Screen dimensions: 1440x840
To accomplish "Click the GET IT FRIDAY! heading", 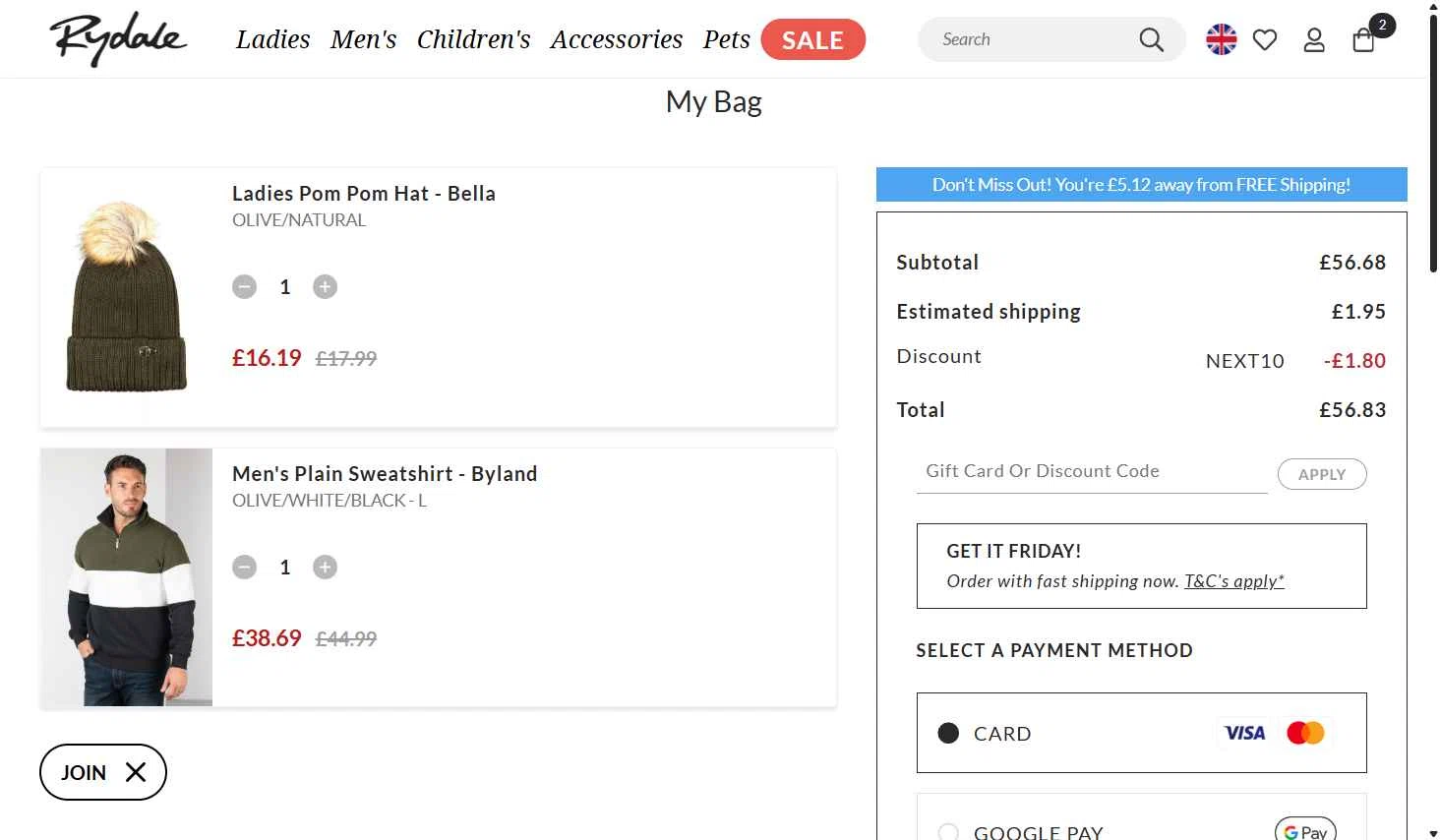I will tap(1014, 552).
